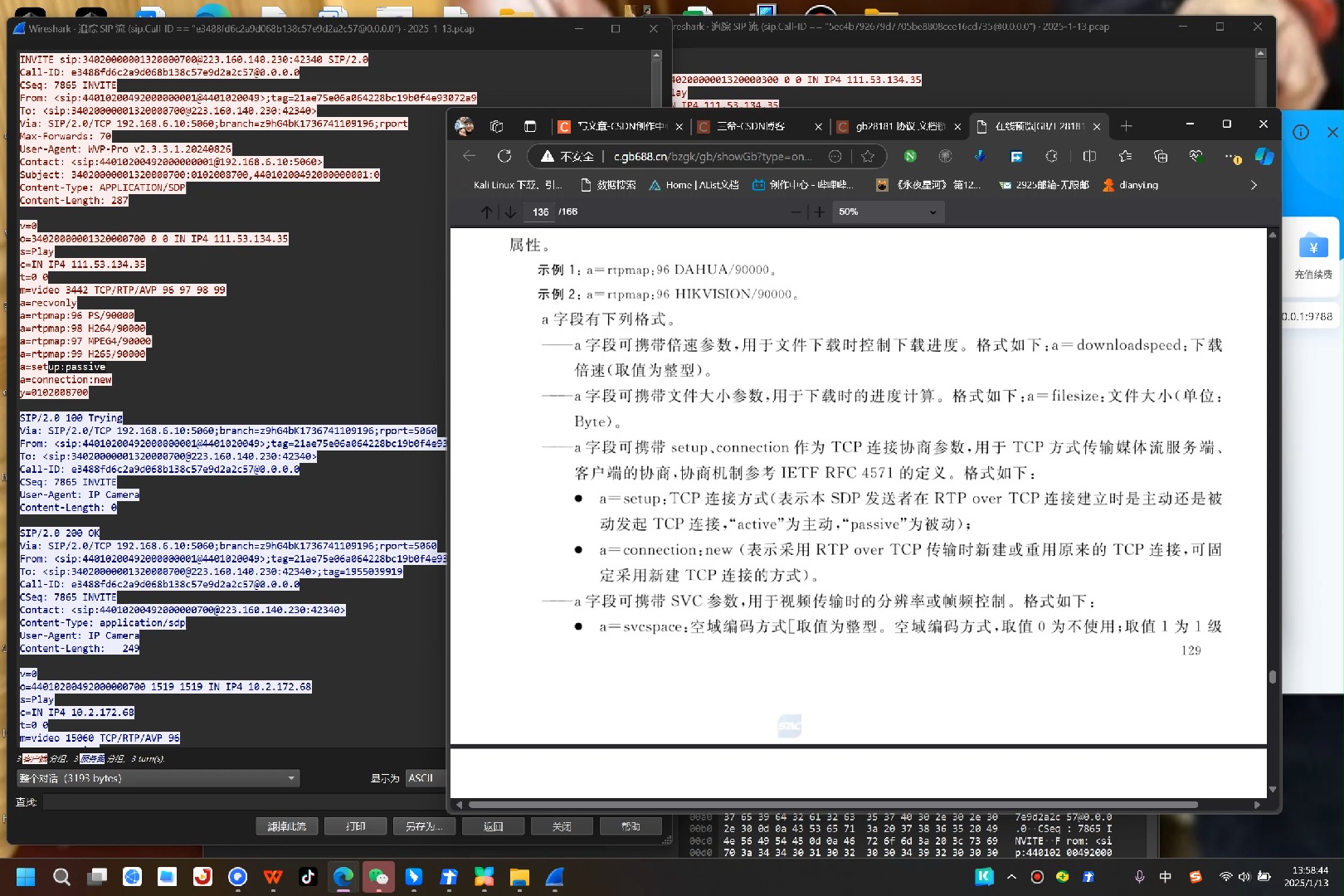The height and width of the screenshot is (896, 1344).
Task: Open a new Edge tab
Action: coord(1126,126)
